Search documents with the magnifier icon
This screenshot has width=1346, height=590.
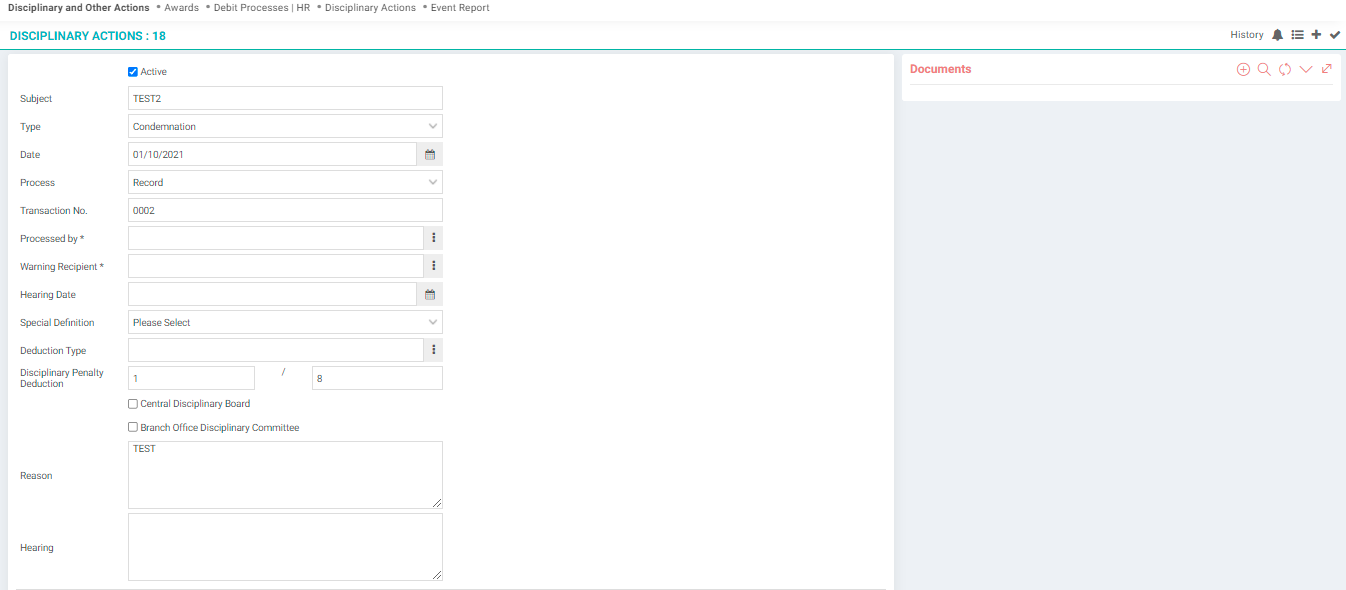[x=1264, y=69]
